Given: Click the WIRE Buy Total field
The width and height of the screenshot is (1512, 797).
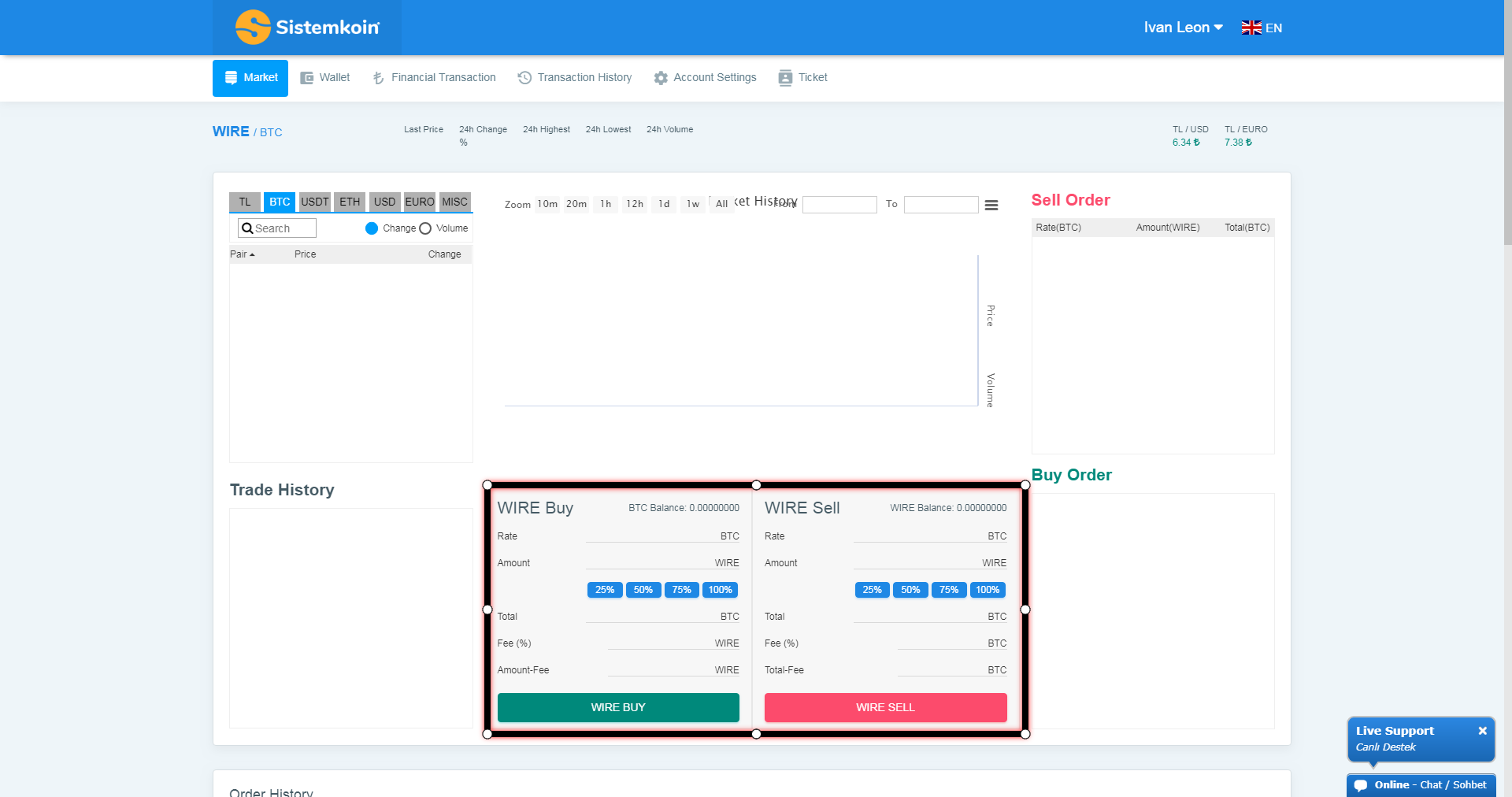Looking at the screenshot, I should (662, 616).
